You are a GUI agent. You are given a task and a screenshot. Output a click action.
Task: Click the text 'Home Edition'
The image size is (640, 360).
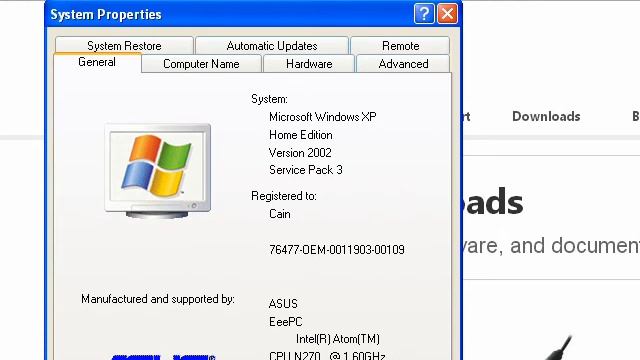coord(300,135)
